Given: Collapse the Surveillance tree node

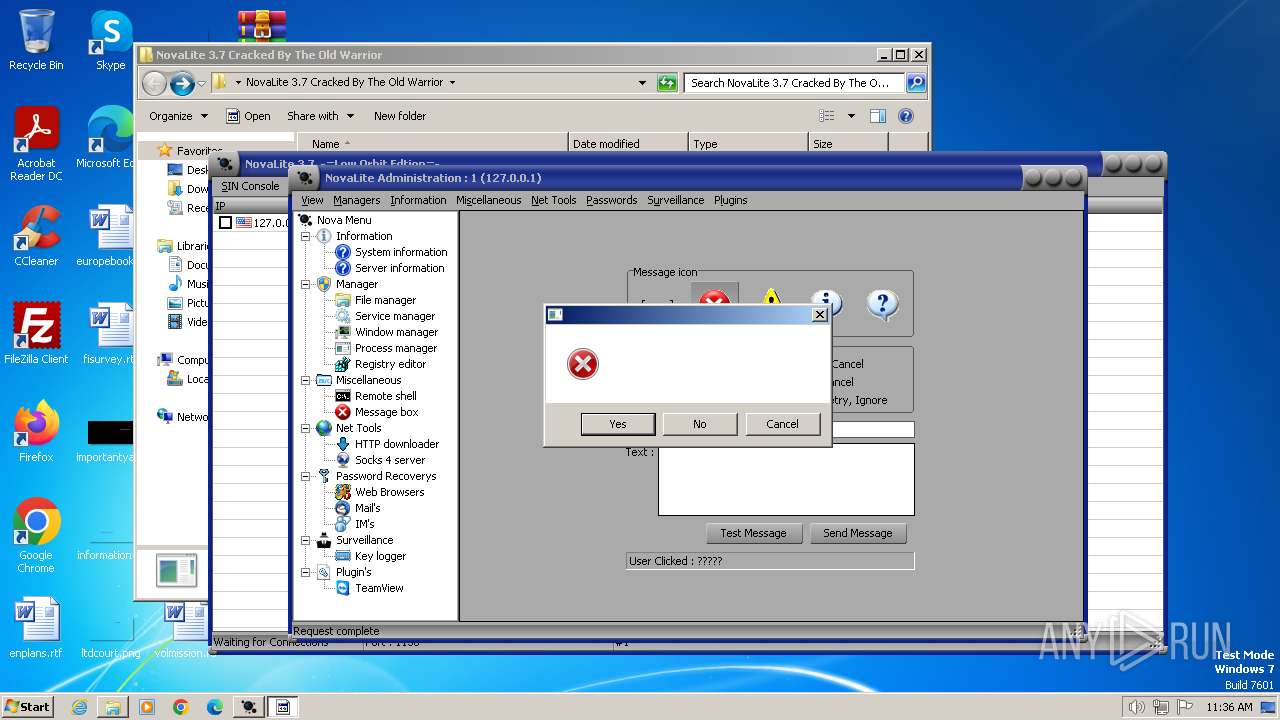Looking at the screenshot, I should [306, 540].
